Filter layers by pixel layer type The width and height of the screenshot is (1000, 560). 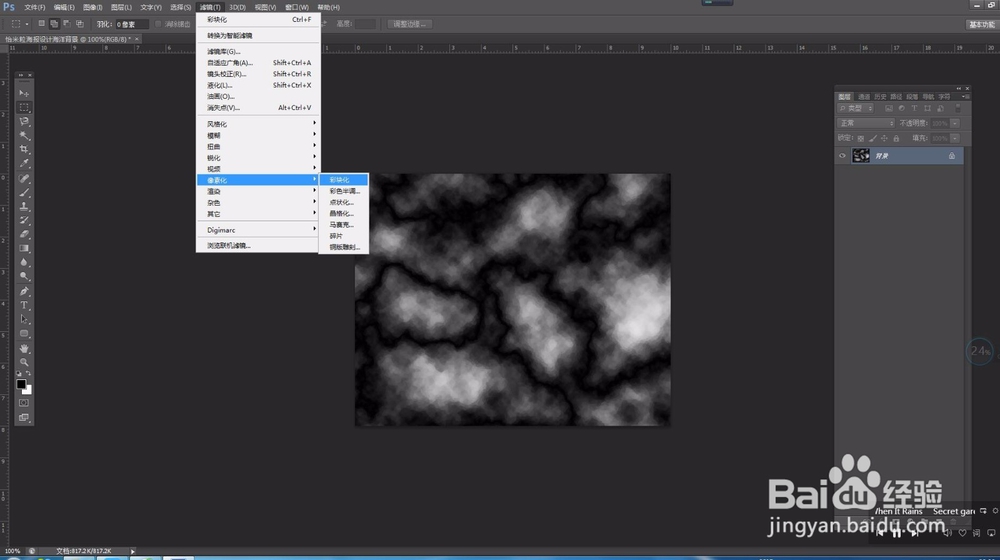tap(888, 108)
